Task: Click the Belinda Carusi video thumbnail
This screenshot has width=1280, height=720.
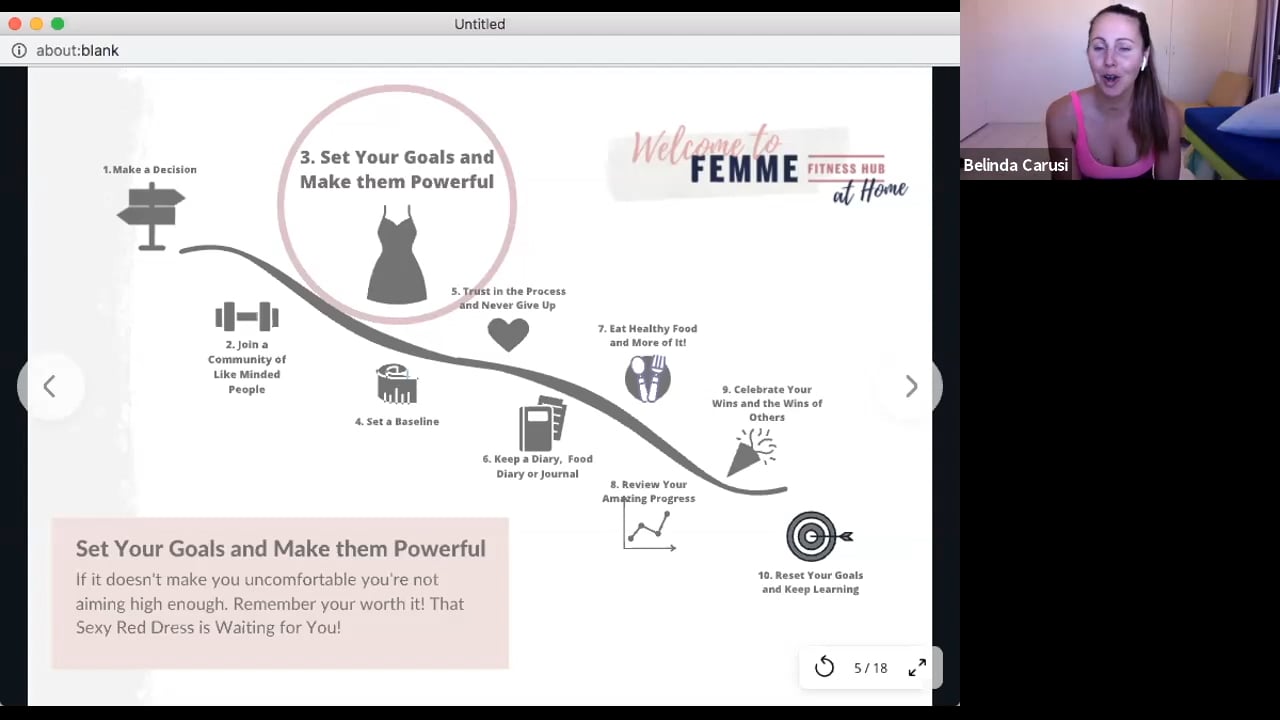Action: [x=1120, y=90]
